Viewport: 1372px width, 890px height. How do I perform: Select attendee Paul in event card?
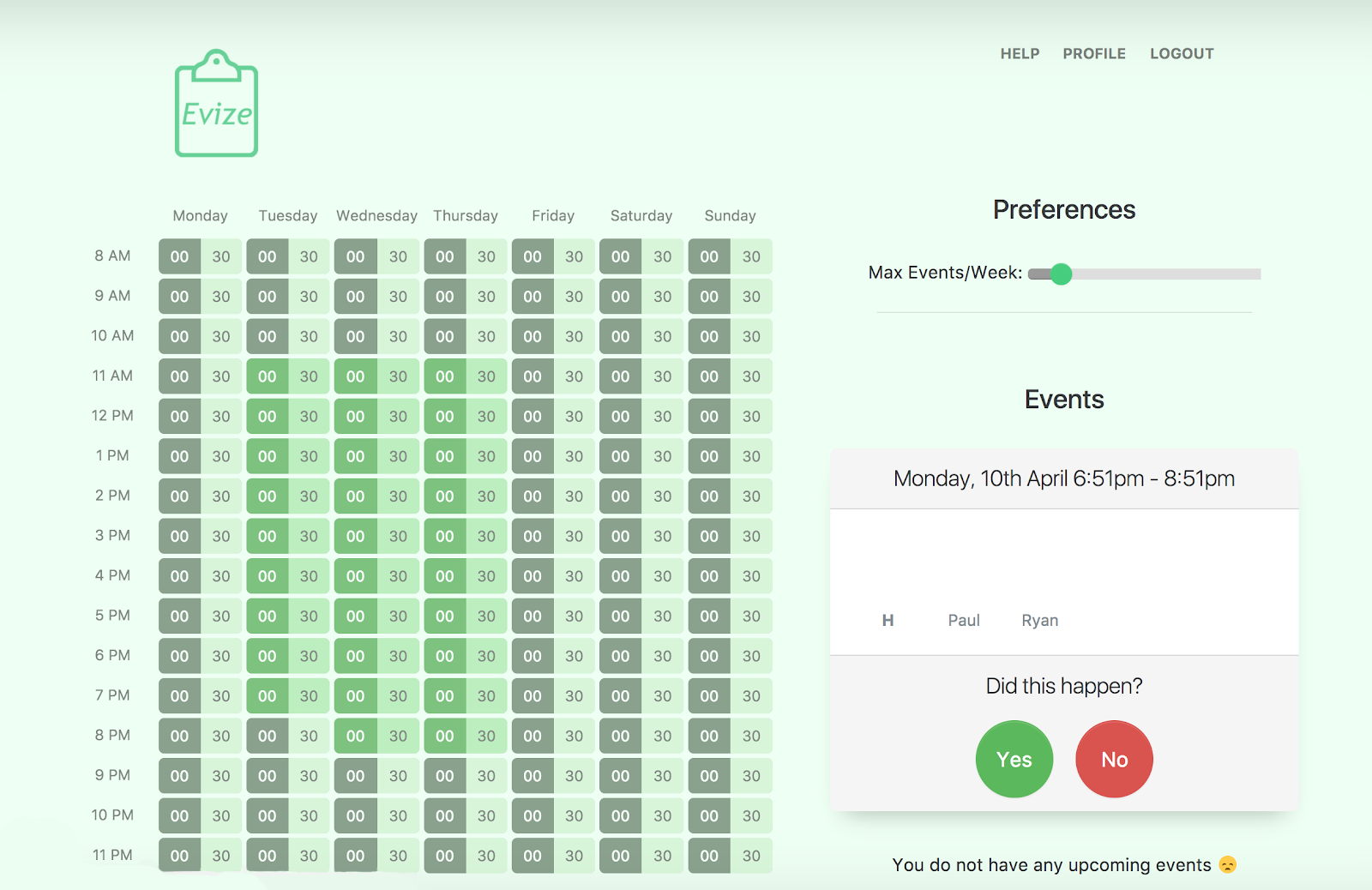point(964,620)
